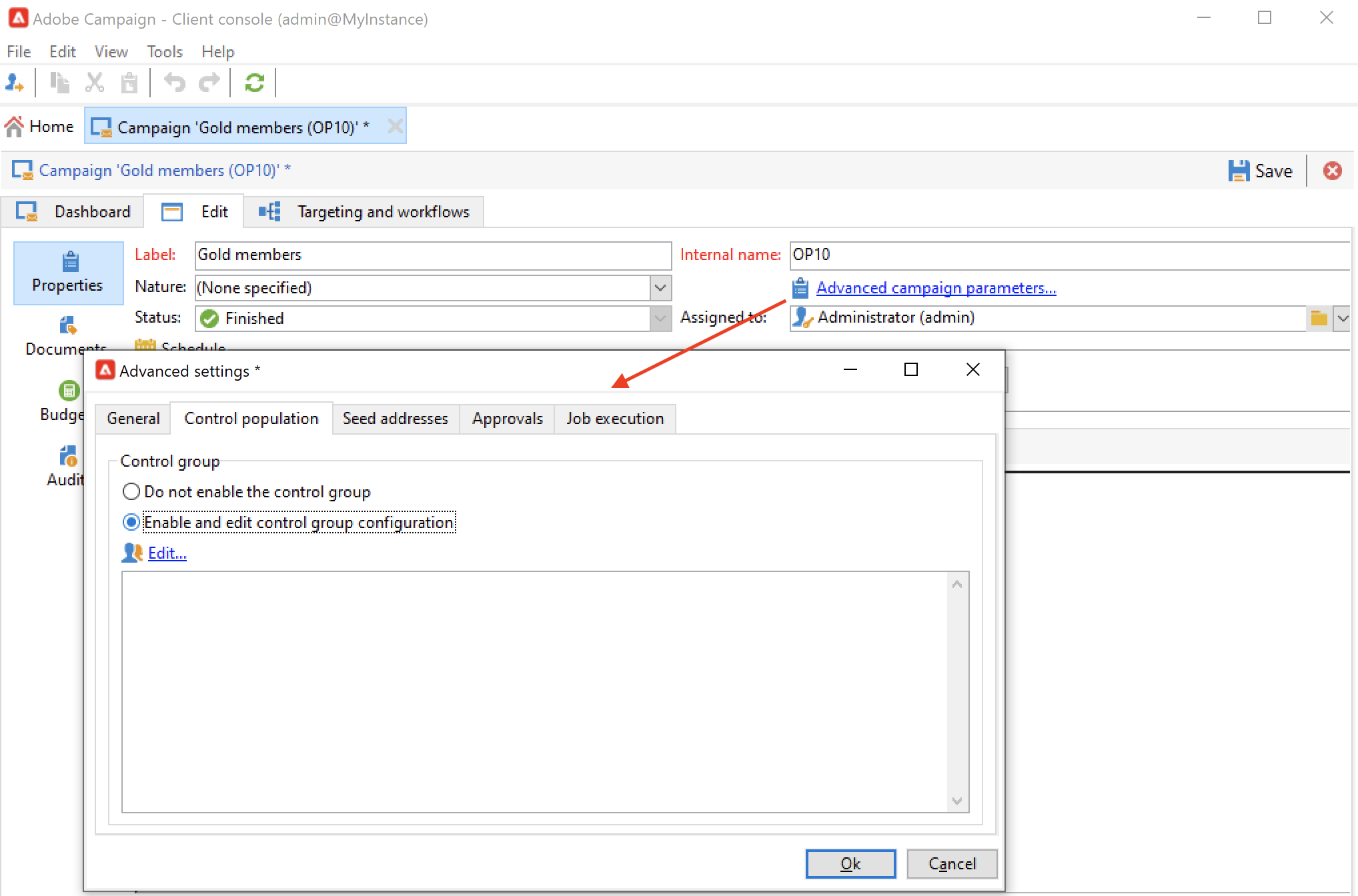Click the Edit... control group link

pos(167,553)
